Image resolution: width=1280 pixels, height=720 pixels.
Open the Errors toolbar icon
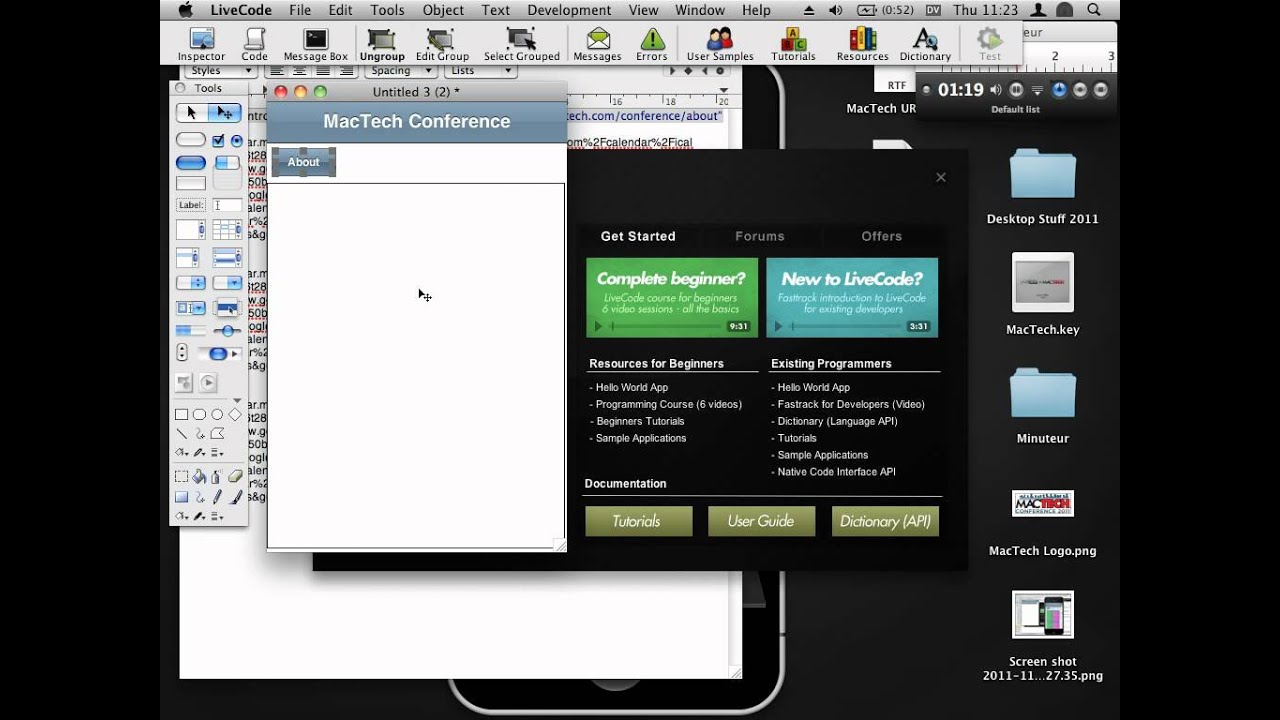click(652, 45)
